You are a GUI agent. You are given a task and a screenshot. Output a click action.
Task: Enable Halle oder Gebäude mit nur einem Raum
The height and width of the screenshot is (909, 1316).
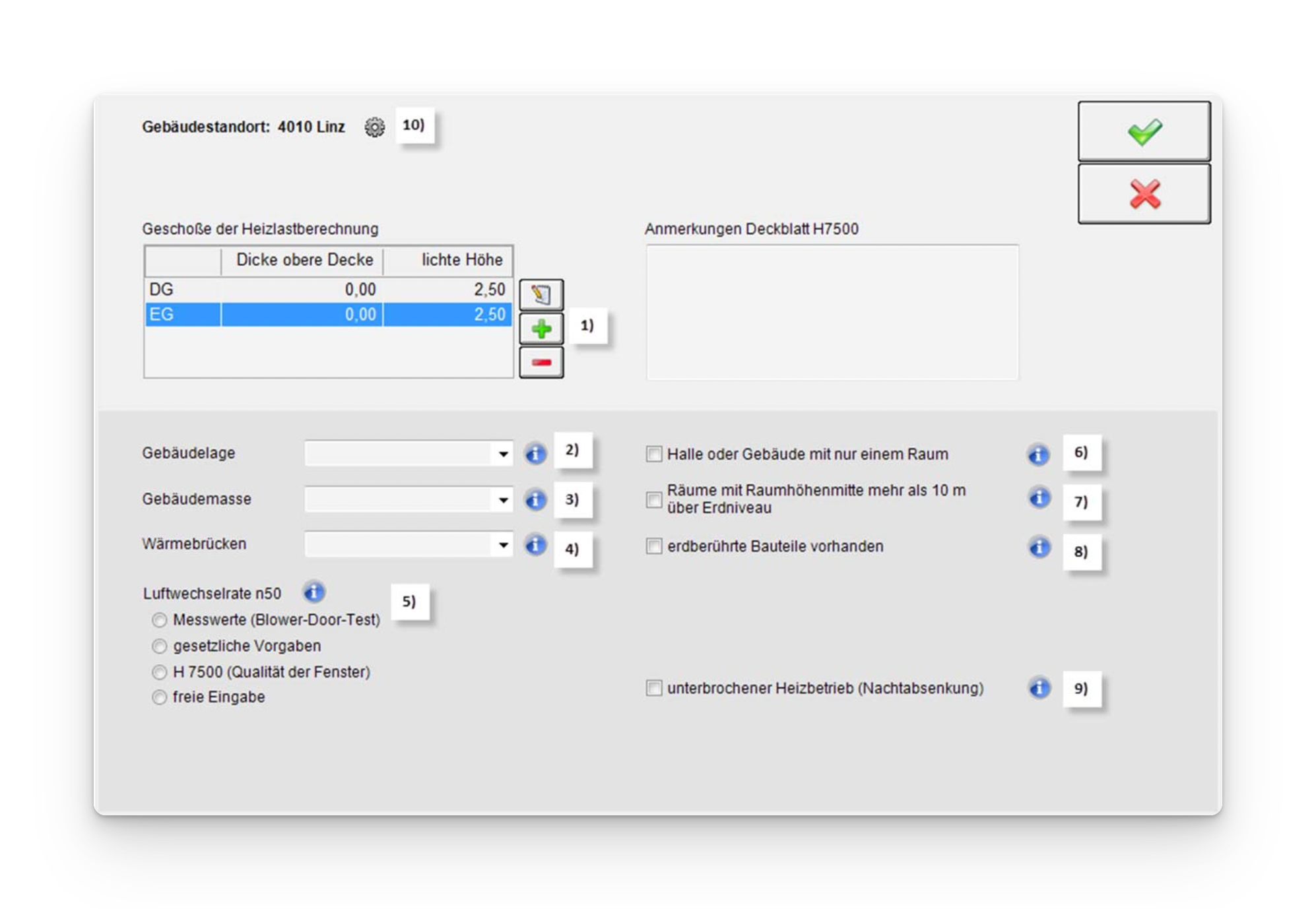pyautogui.click(x=653, y=454)
